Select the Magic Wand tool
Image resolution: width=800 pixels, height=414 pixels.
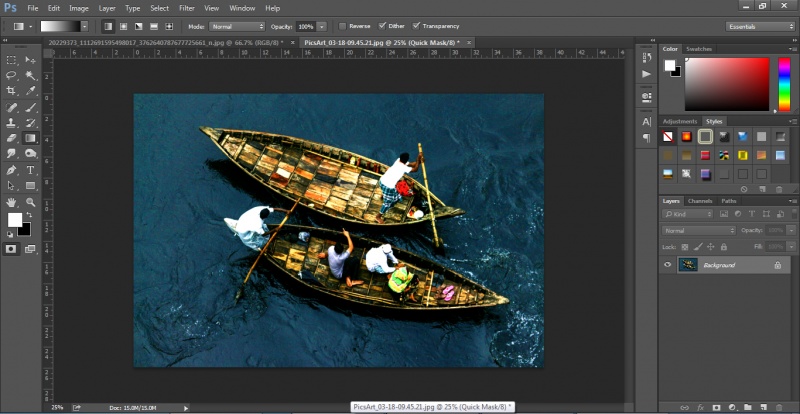coord(31,75)
